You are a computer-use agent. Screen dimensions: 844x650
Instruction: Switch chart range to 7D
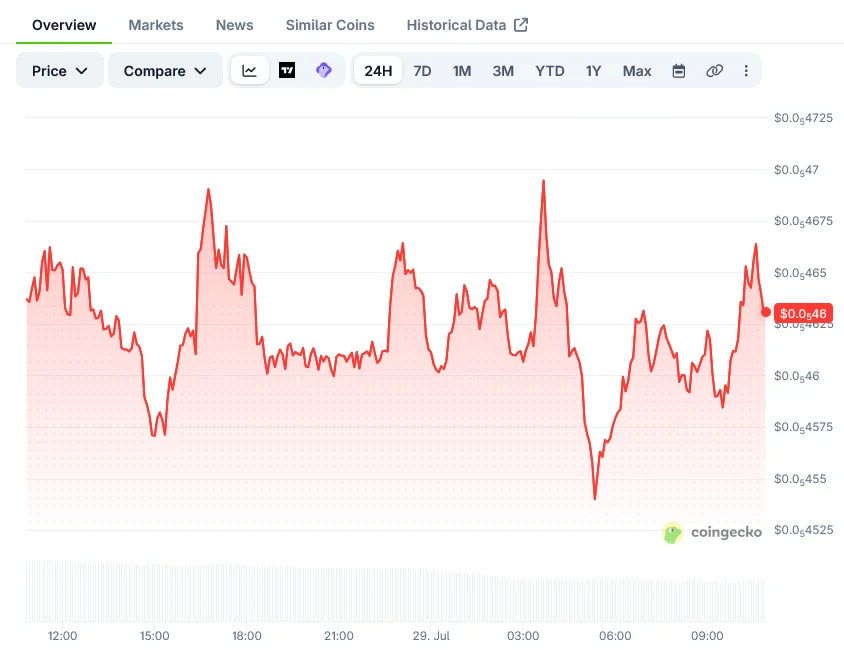click(422, 71)
